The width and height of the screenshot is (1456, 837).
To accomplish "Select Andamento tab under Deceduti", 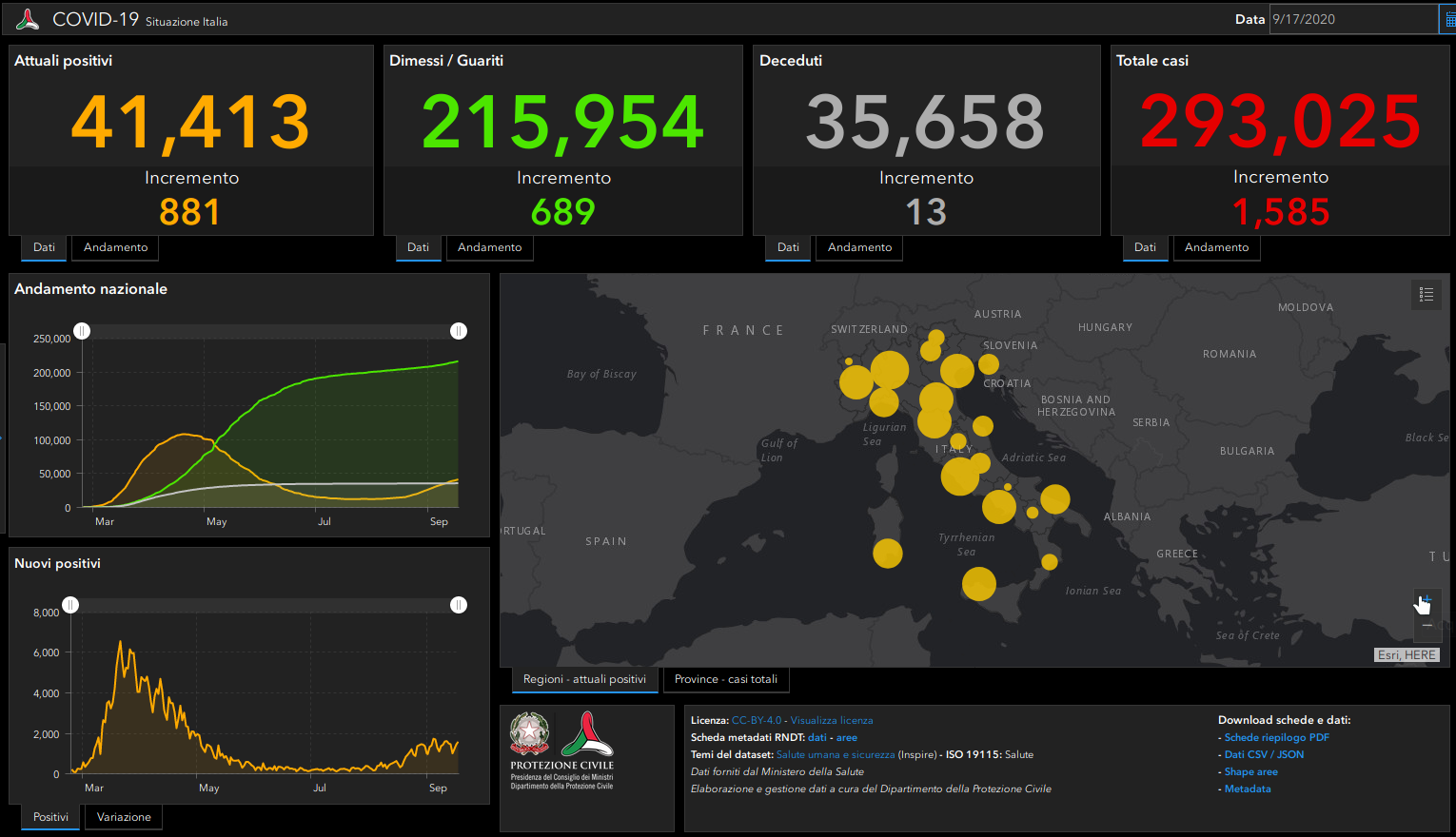I will pos(859,247).
